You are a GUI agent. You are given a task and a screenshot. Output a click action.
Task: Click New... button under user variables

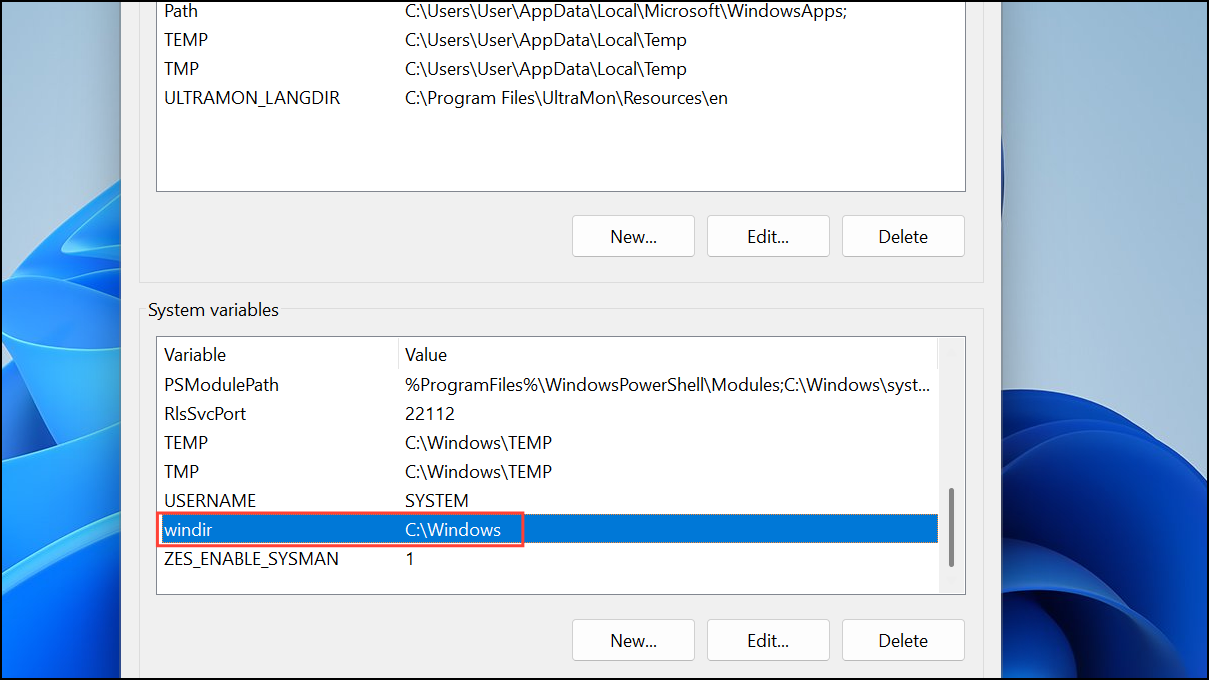click(633, 236)
